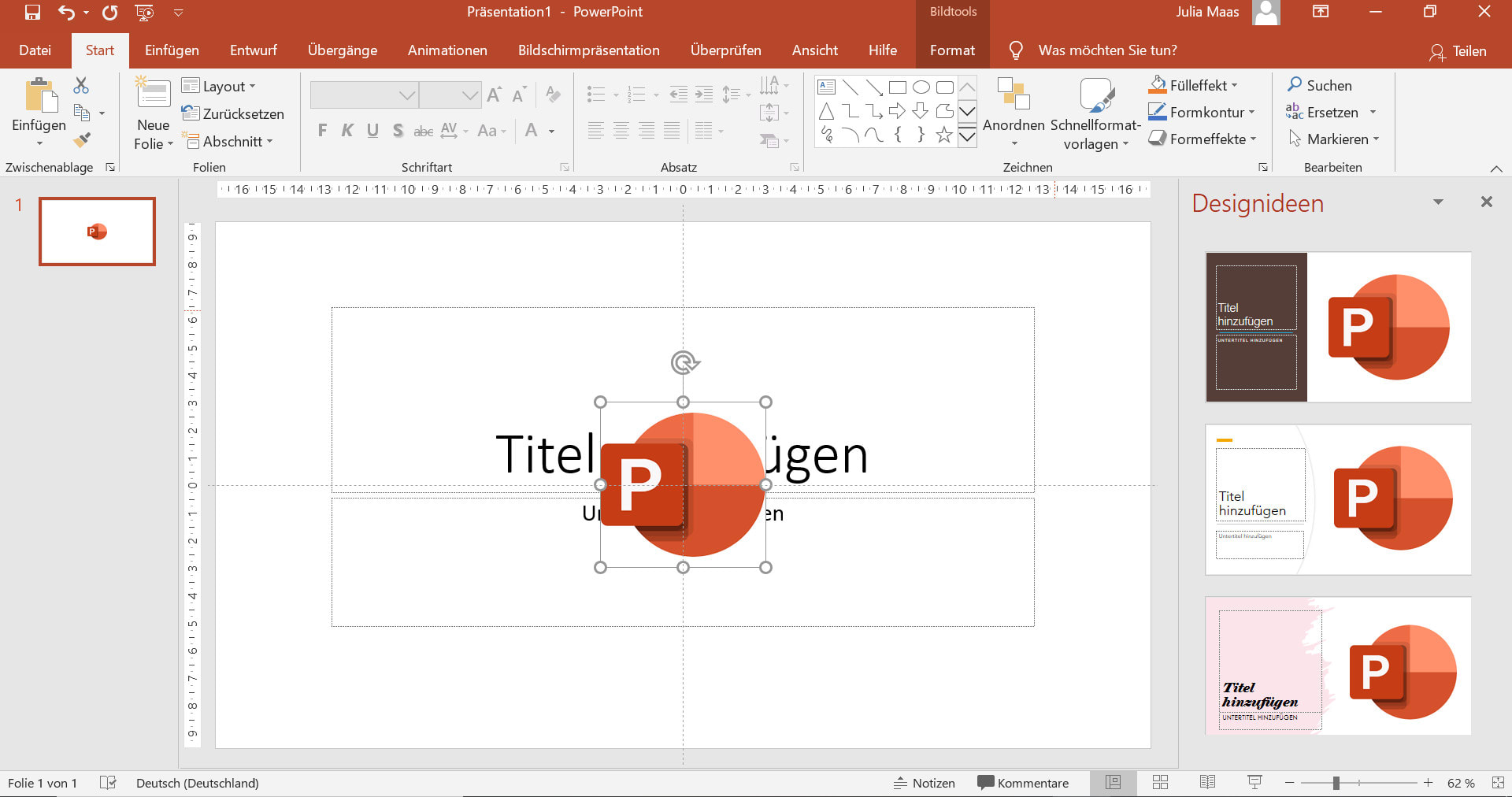Open the Einfügen ribbon tab
The width and height of the screenshot is (1512, 797).
(x=172, y=50)
